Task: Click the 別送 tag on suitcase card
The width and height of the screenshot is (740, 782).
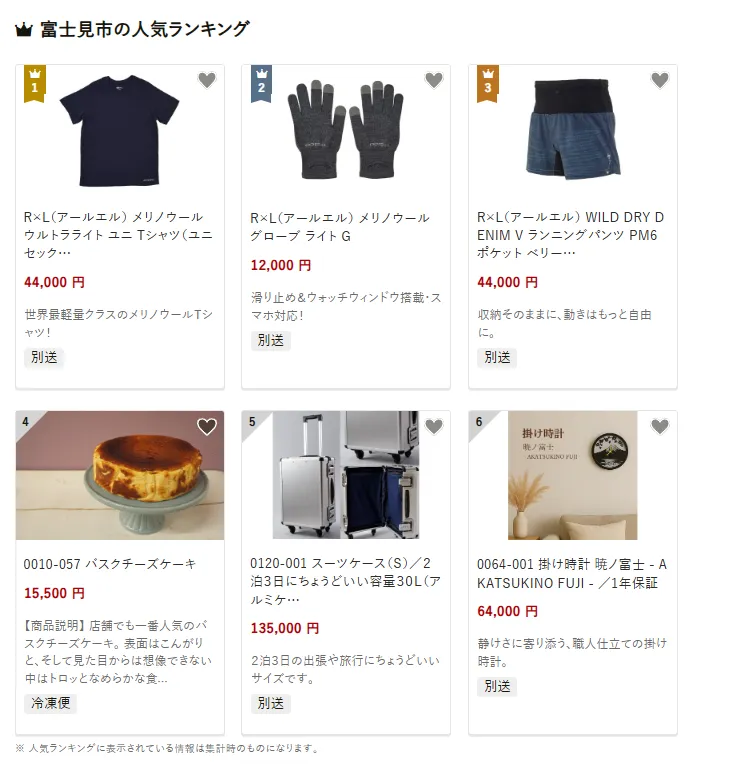Action: tap(271, 703)
